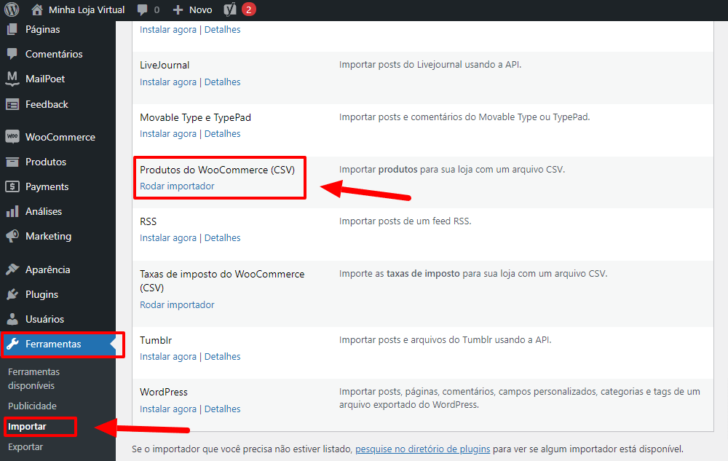Open Usuários menu label
The image size is (728, 461).
coord(45,319)
